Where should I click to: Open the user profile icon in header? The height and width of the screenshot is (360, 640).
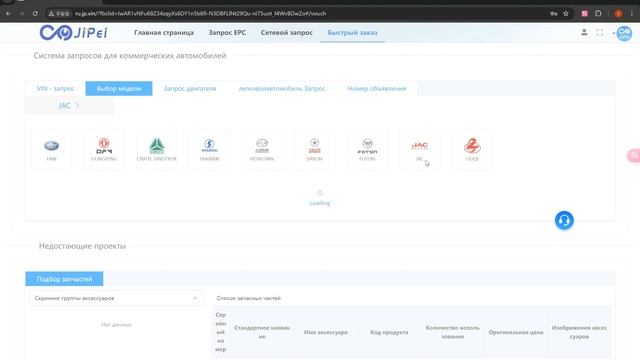click(x=584, y=32)
